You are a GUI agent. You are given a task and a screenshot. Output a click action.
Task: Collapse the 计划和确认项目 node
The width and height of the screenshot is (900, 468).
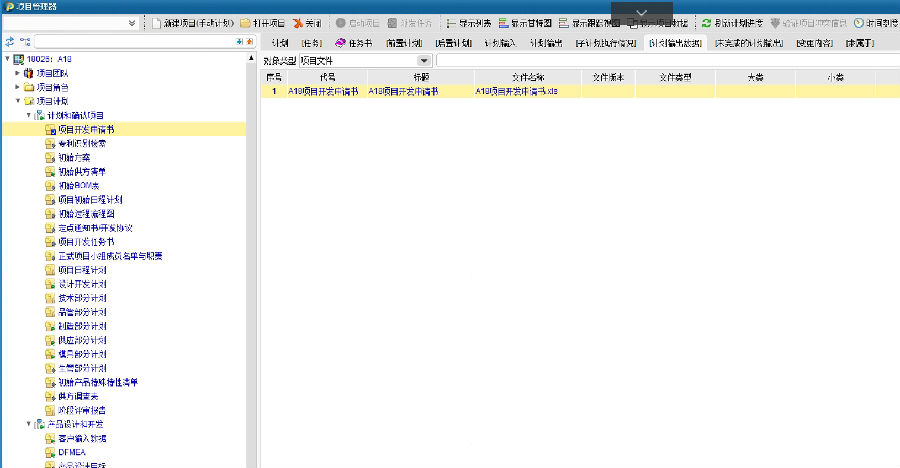click(29, 115)
